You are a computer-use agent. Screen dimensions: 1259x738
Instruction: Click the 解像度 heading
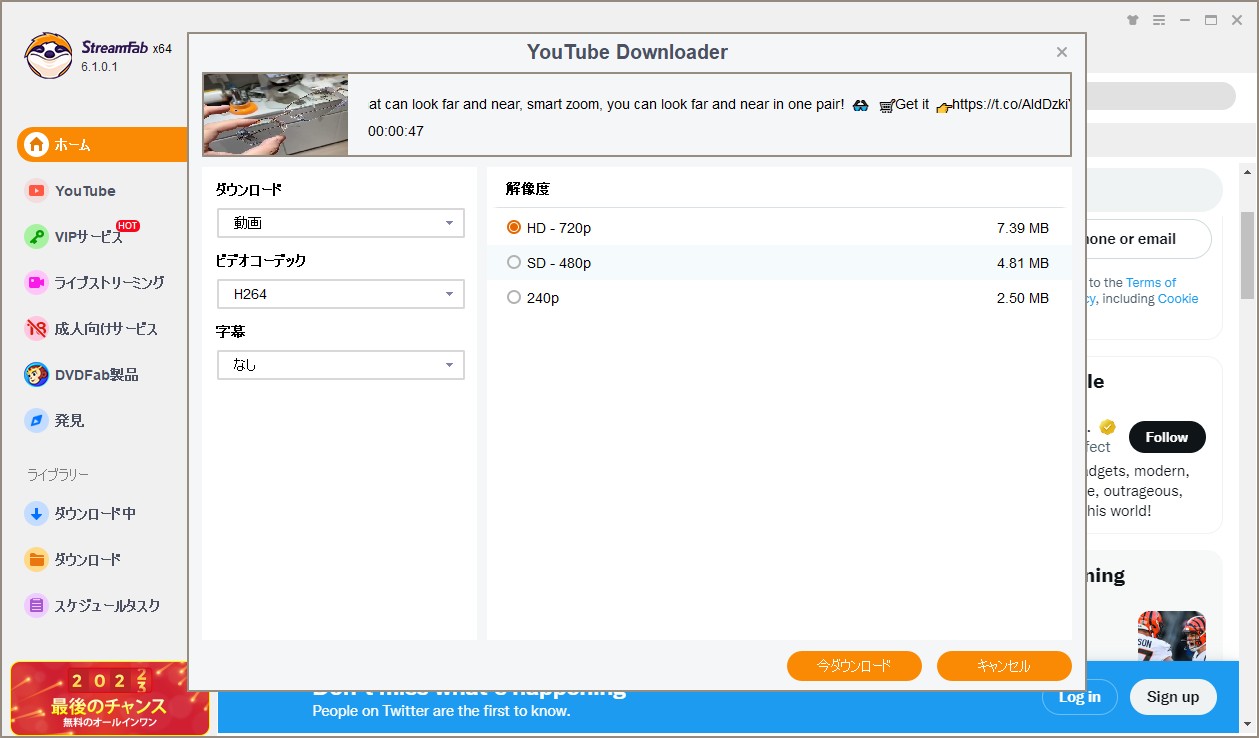click(x=528, y=189)
